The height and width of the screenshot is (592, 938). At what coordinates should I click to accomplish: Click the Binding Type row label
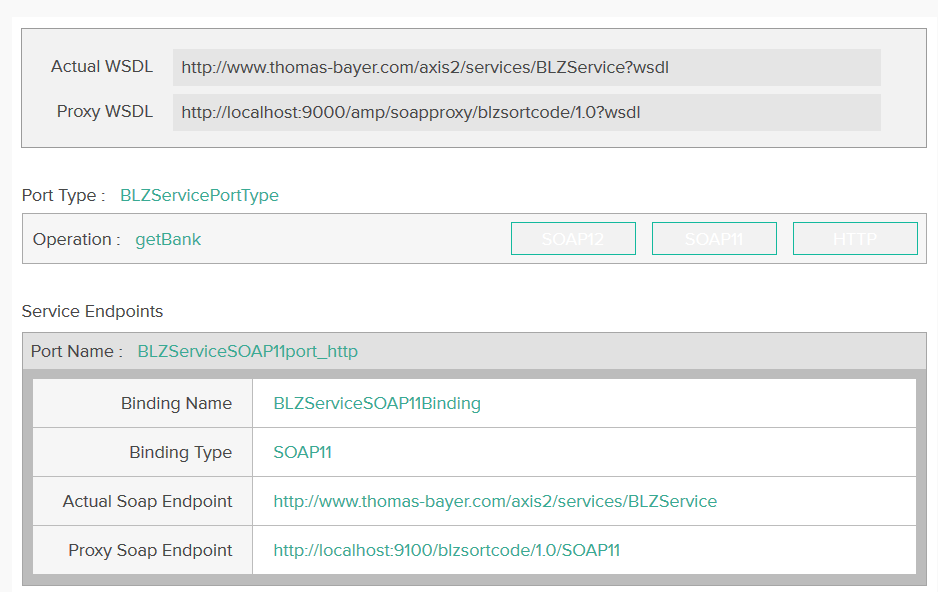point(180,453)
